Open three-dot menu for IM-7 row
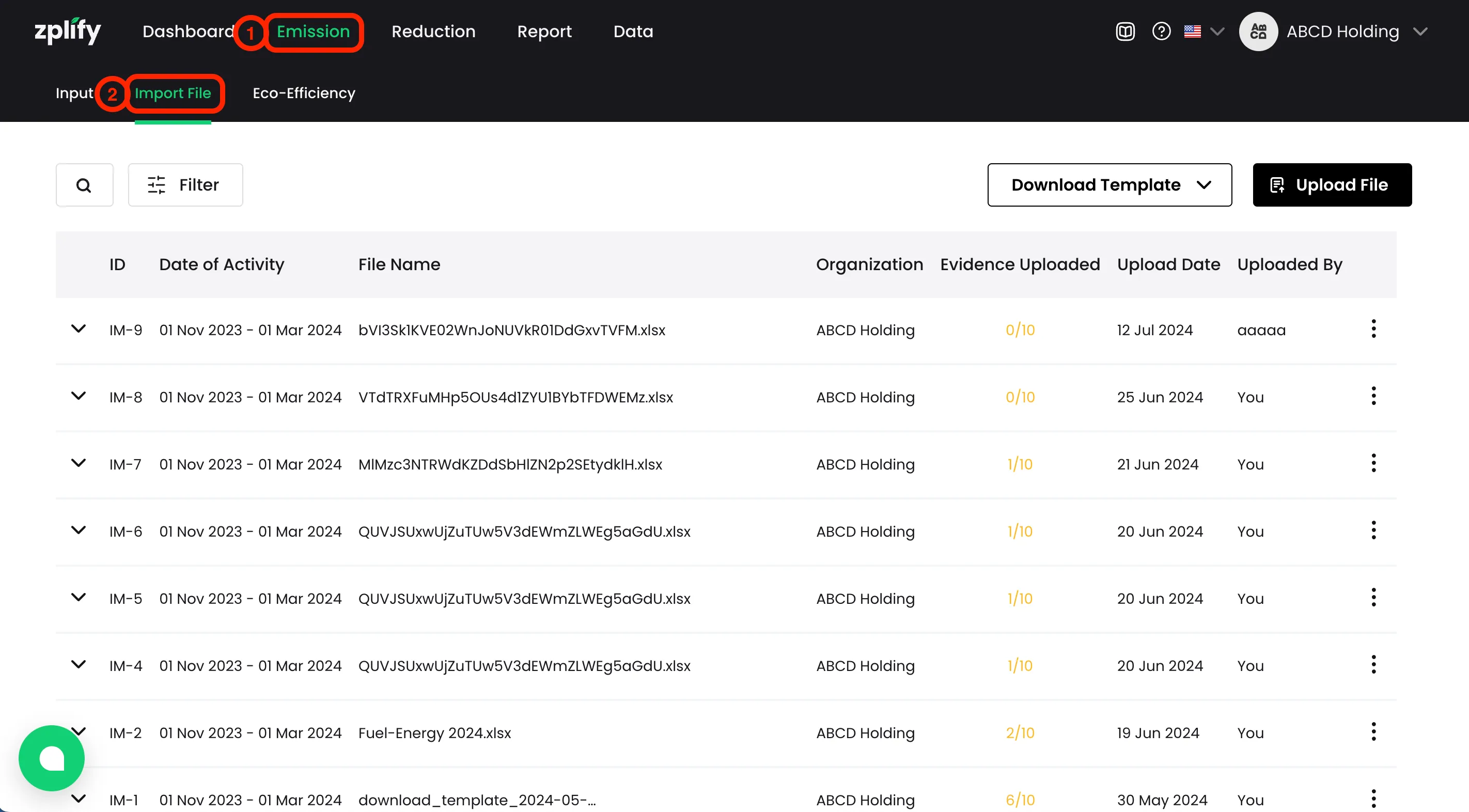The height and width of the screenshot is (812, 1469). (x=1373, y=463)
